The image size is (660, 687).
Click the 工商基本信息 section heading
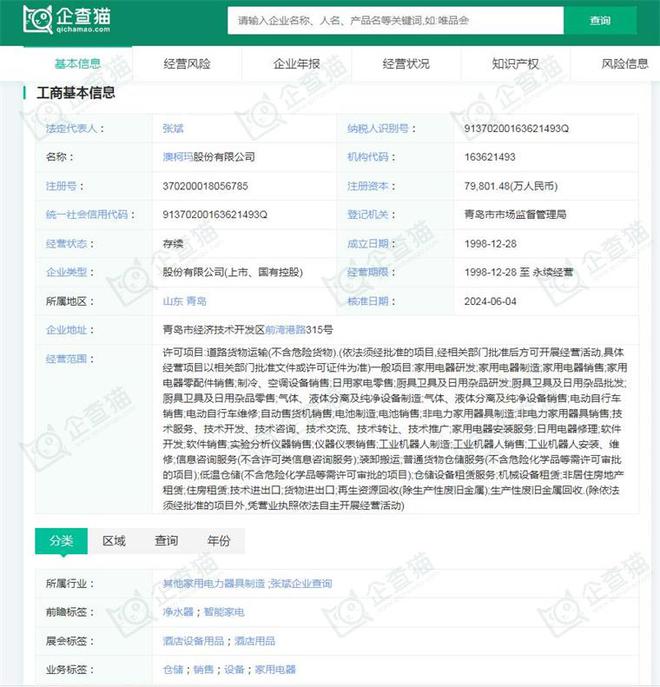[x=76, y=92]
